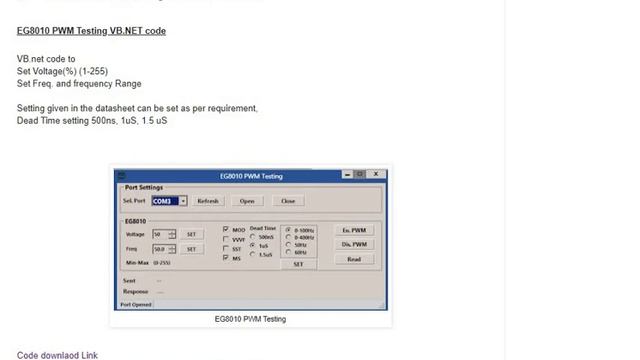Click the Close port button
This screenshot has height=360, width=640.
coord(288,201)
